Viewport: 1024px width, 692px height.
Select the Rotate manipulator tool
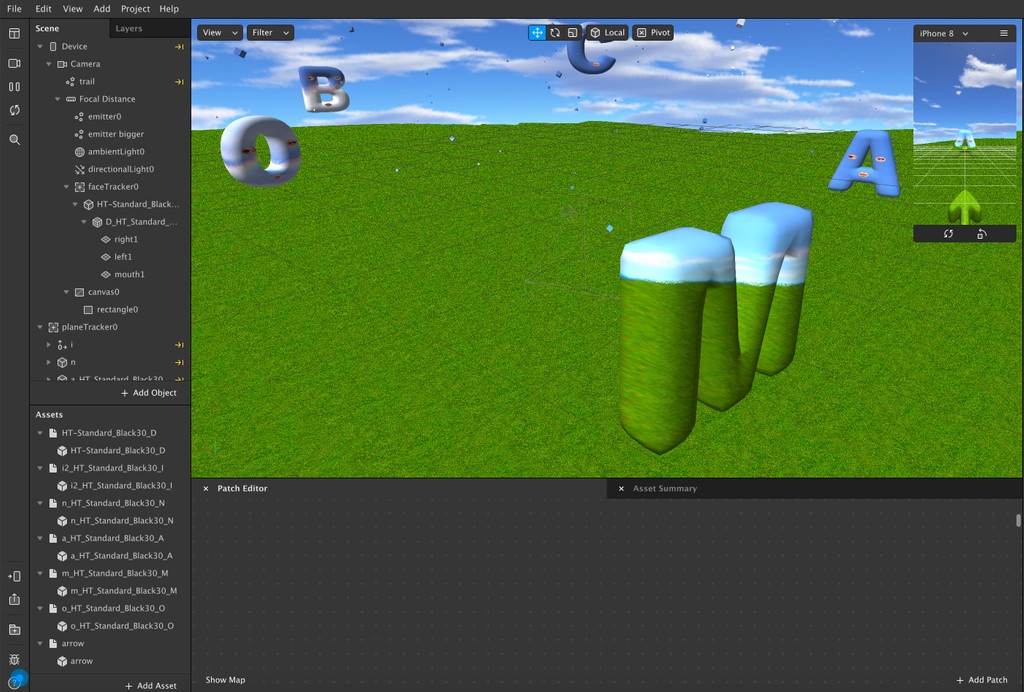(x=555, y=33)
